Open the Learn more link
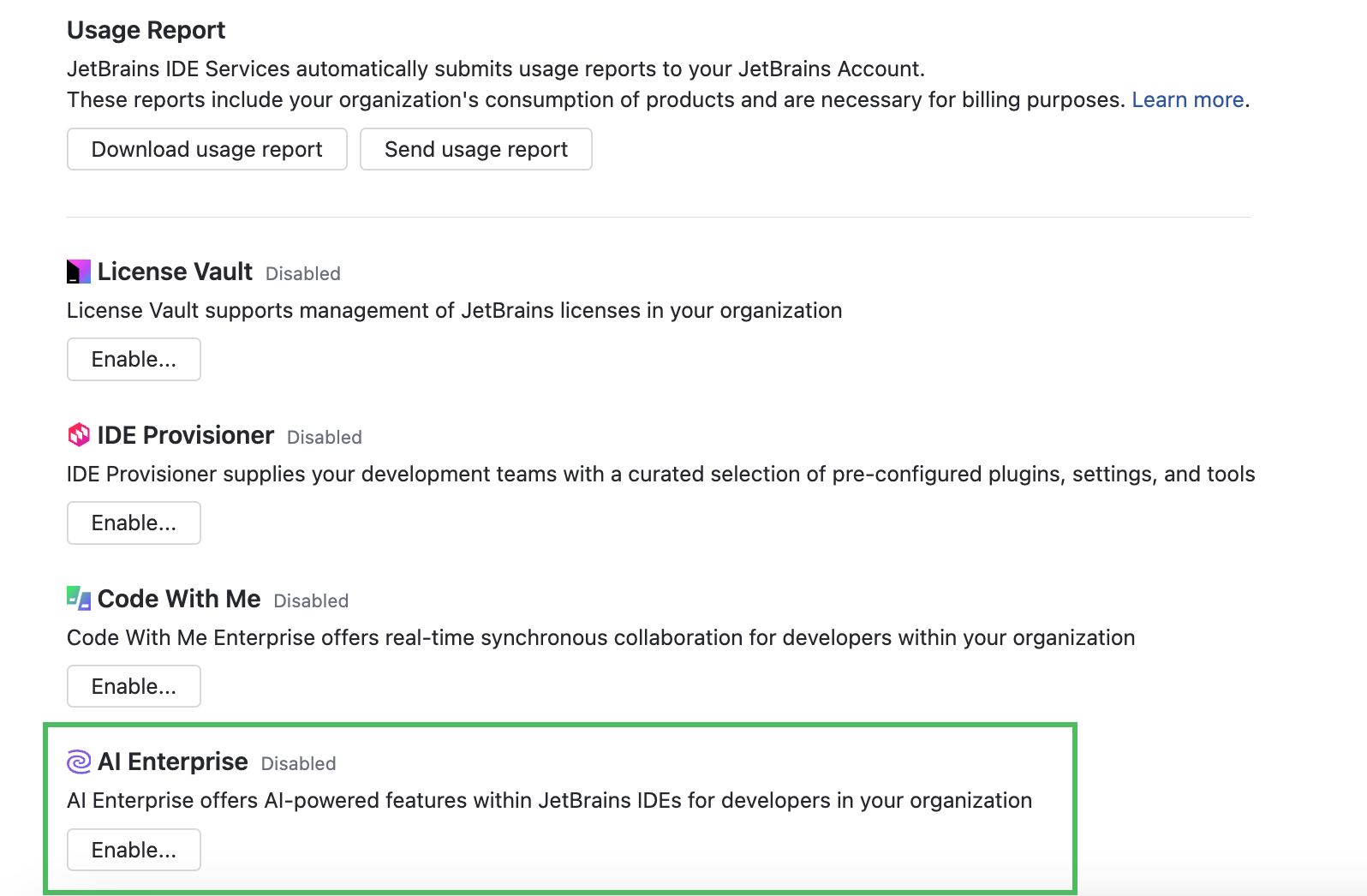 click(x=1188, y=99)
